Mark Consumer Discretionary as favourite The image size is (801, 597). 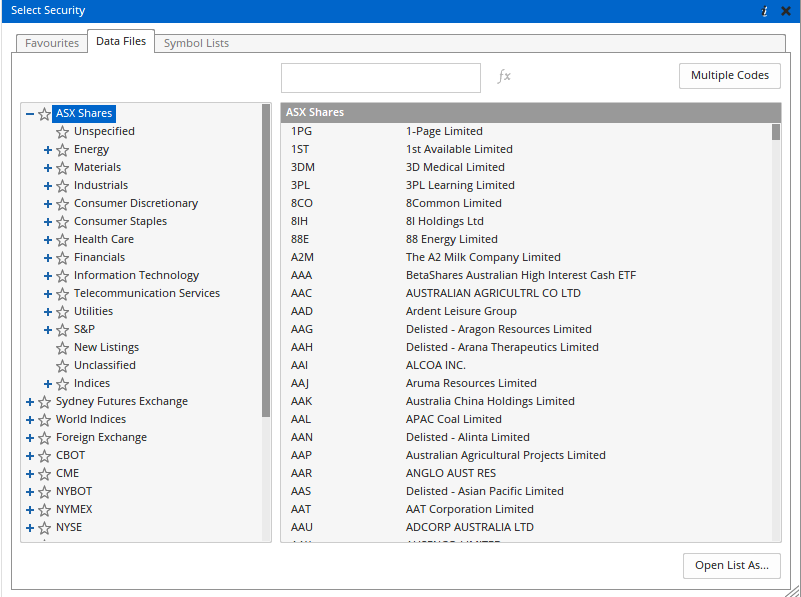coord(62,204)
